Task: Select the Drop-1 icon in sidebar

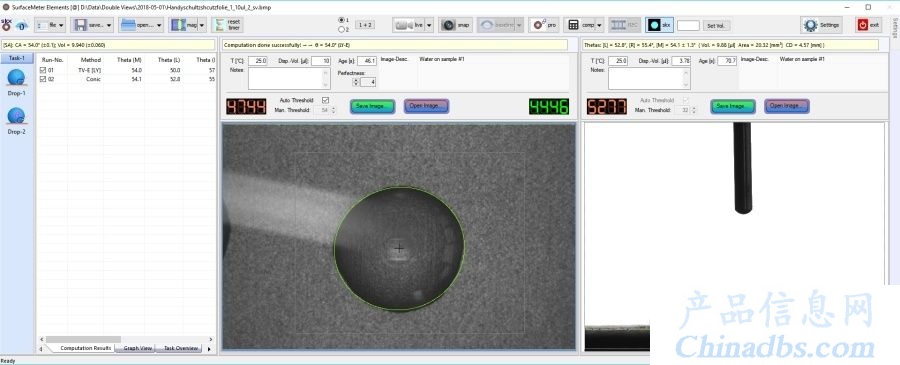Action: pos(17,77)
